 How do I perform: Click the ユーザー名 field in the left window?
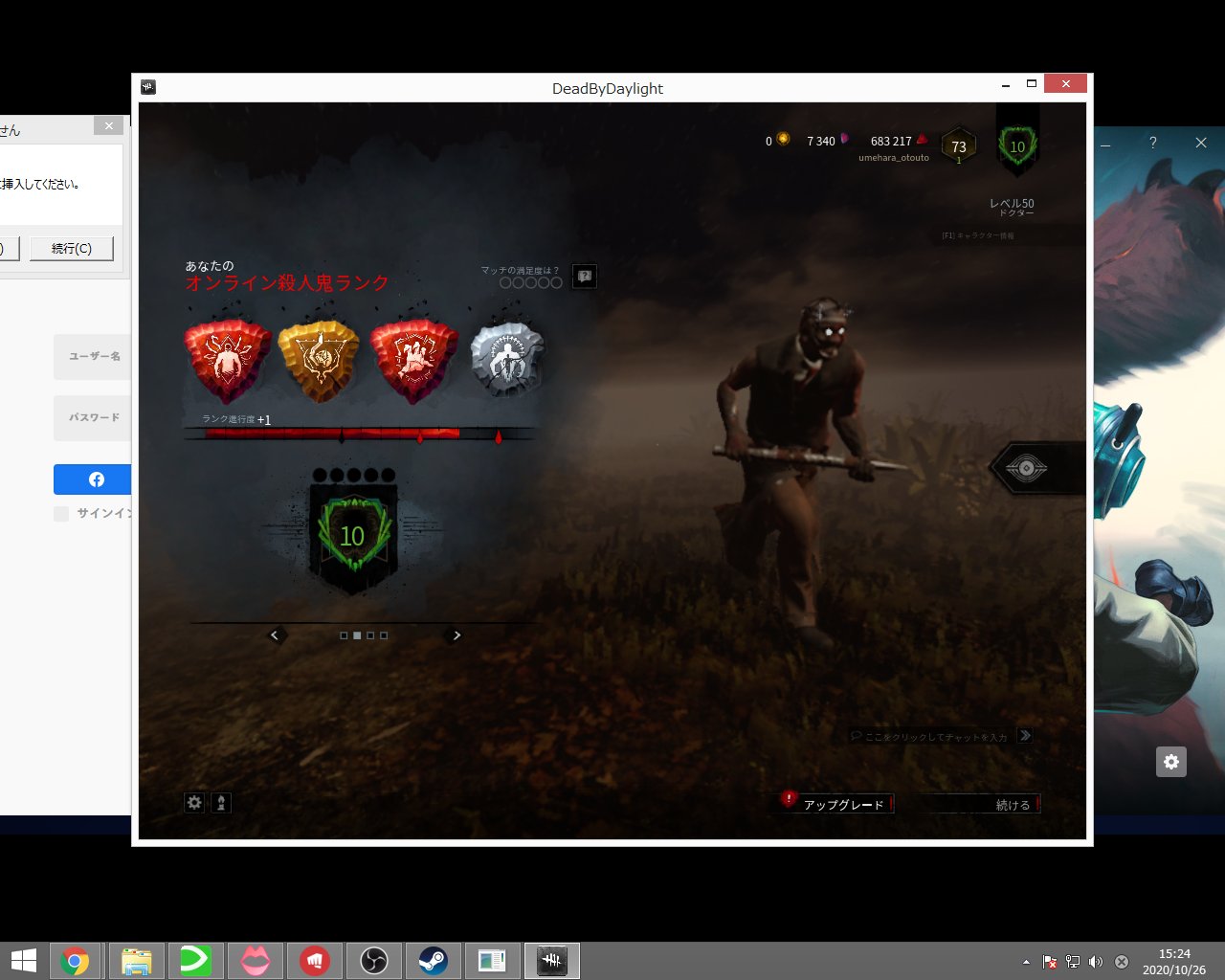click(92, 357)
